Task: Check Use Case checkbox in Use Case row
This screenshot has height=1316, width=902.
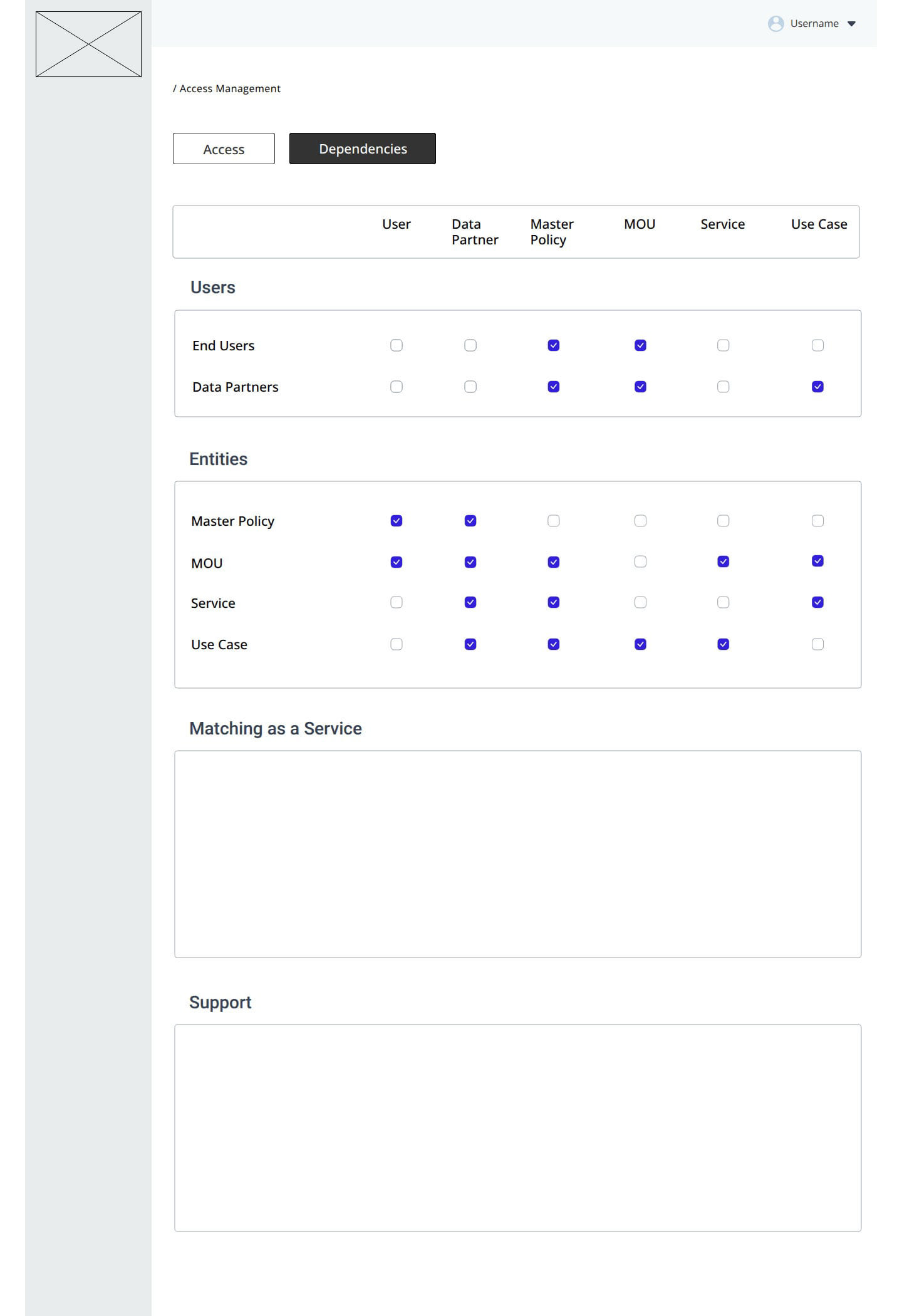Action: tap(817, 644)
